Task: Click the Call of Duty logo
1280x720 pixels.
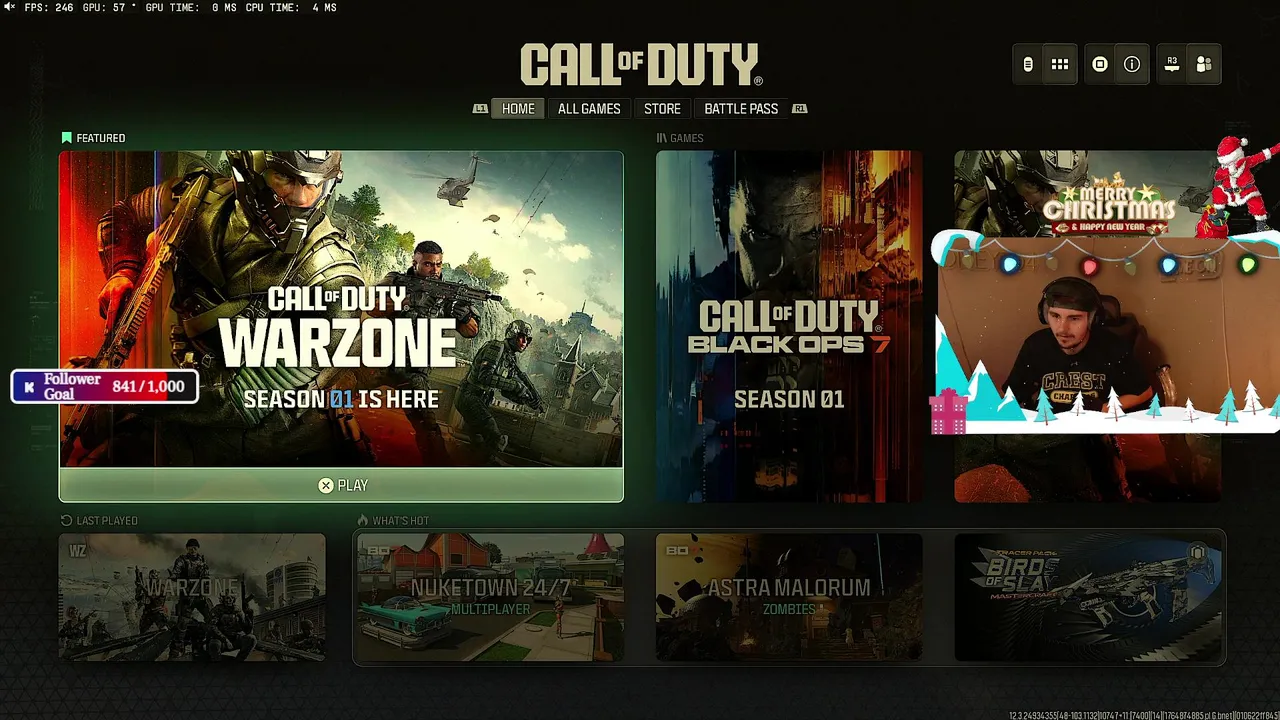Action: (641, 65)
